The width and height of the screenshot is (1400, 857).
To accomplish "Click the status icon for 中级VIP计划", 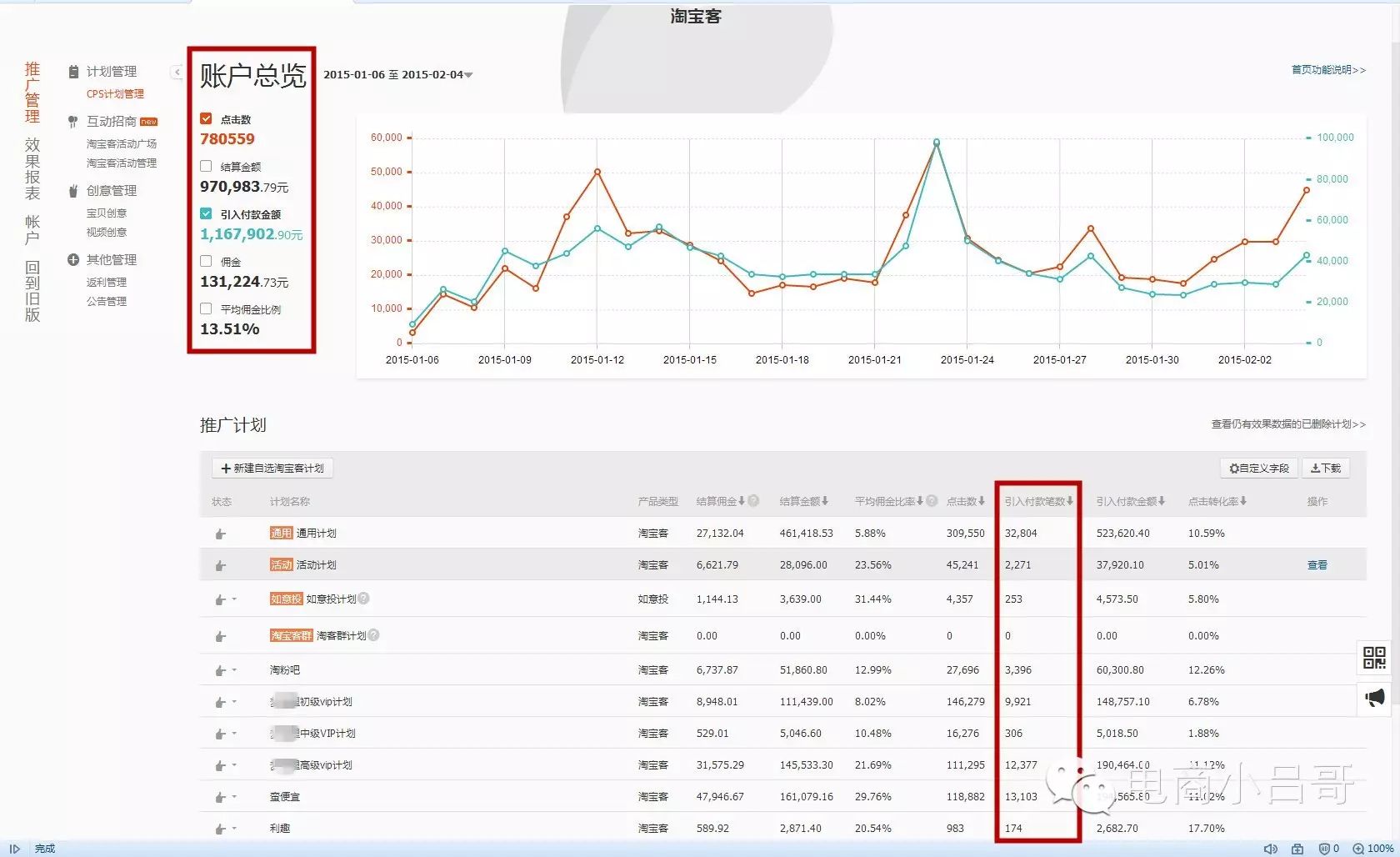I will coord(220,734).
